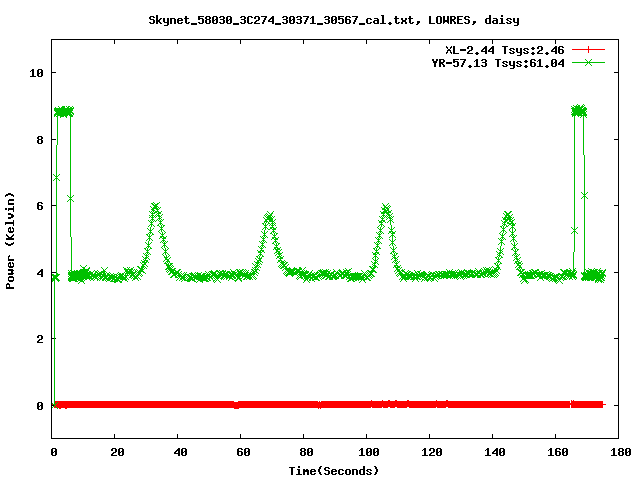Click the y-axis tick label '0'
The image size is (640, 480).
(40, 406)
